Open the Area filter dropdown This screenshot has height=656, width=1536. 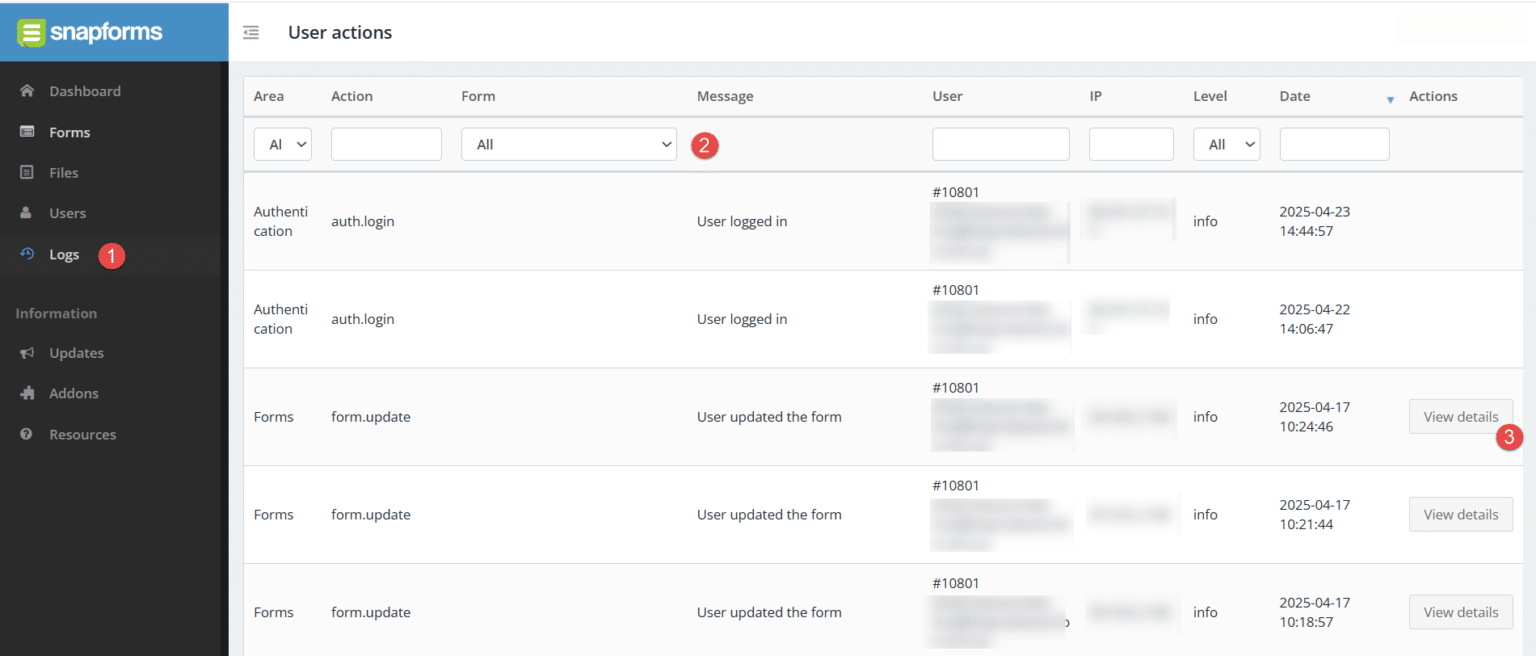click(x=282, y=144)
